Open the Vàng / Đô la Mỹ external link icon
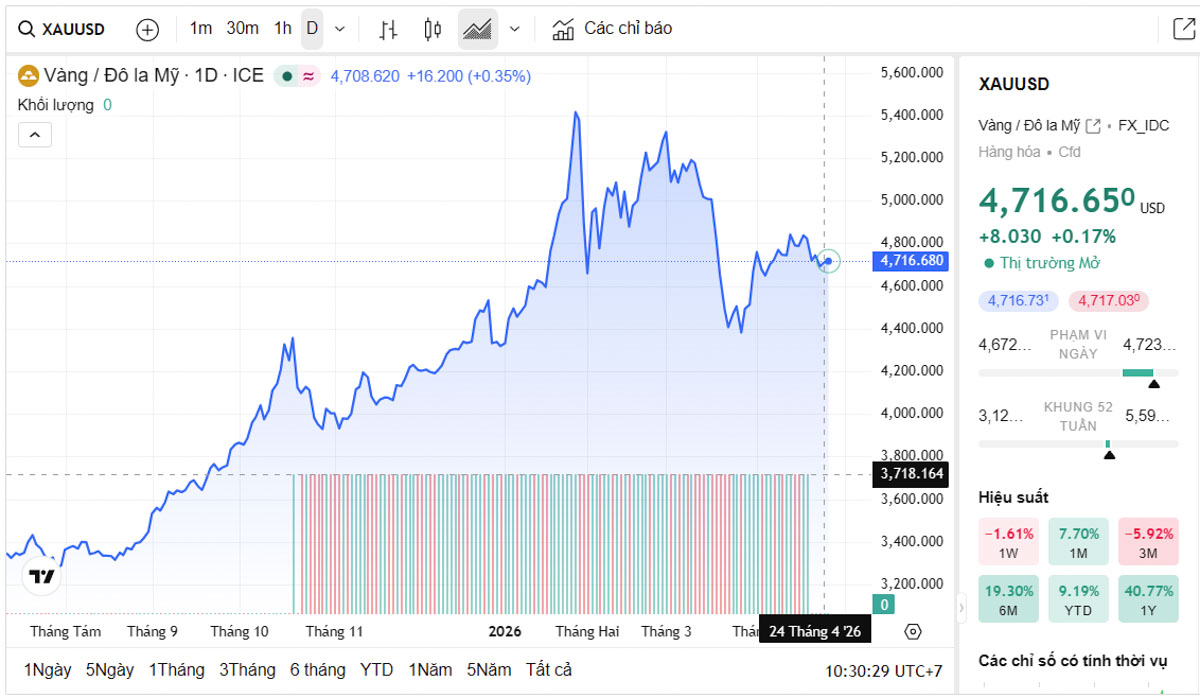1200x698 pixels. click(x=1093, y=126)
